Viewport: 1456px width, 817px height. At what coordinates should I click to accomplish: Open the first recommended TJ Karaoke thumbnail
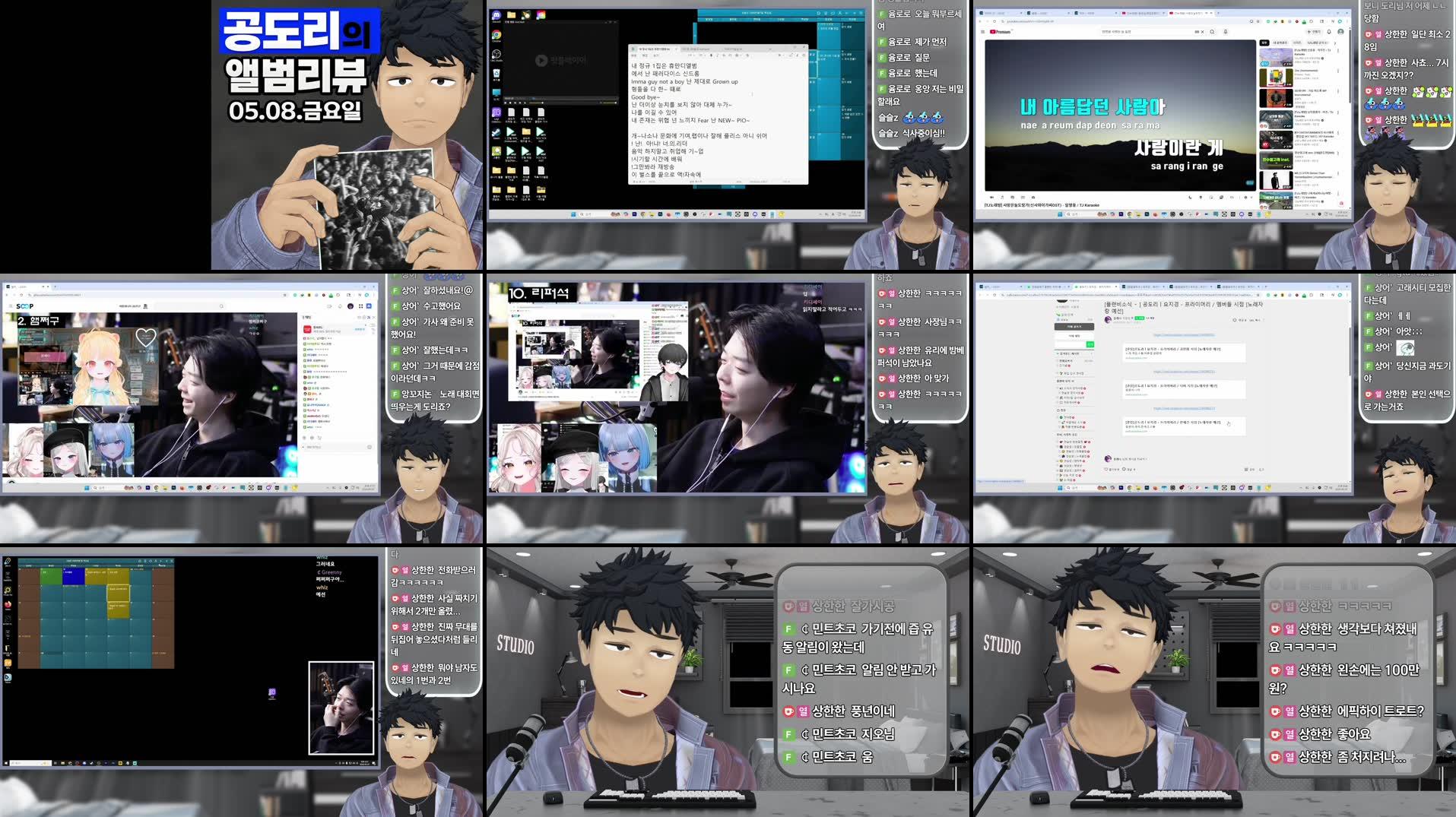coord(1276,57)
